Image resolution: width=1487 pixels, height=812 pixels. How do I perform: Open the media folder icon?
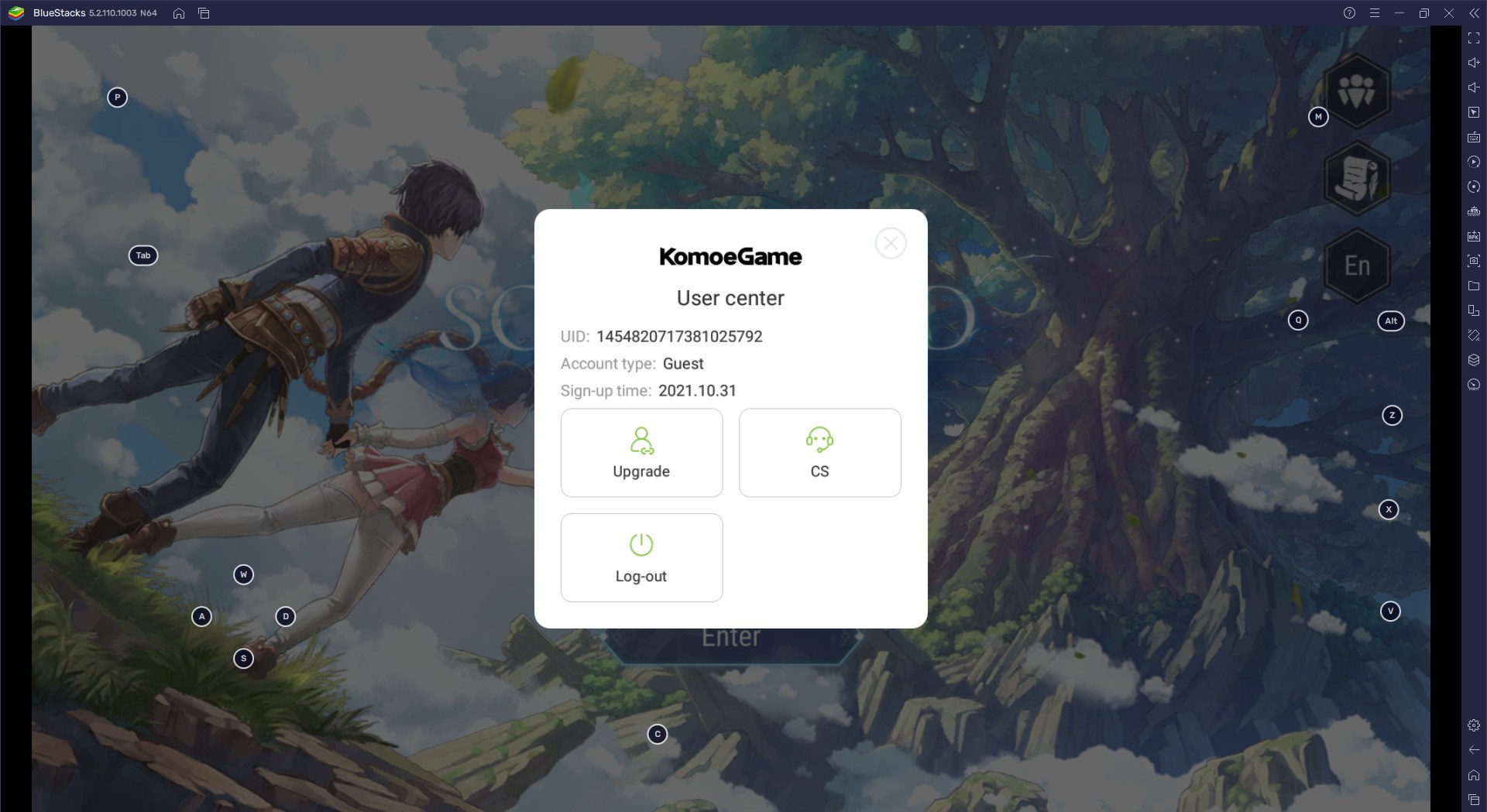click(x=1474, y=286)
